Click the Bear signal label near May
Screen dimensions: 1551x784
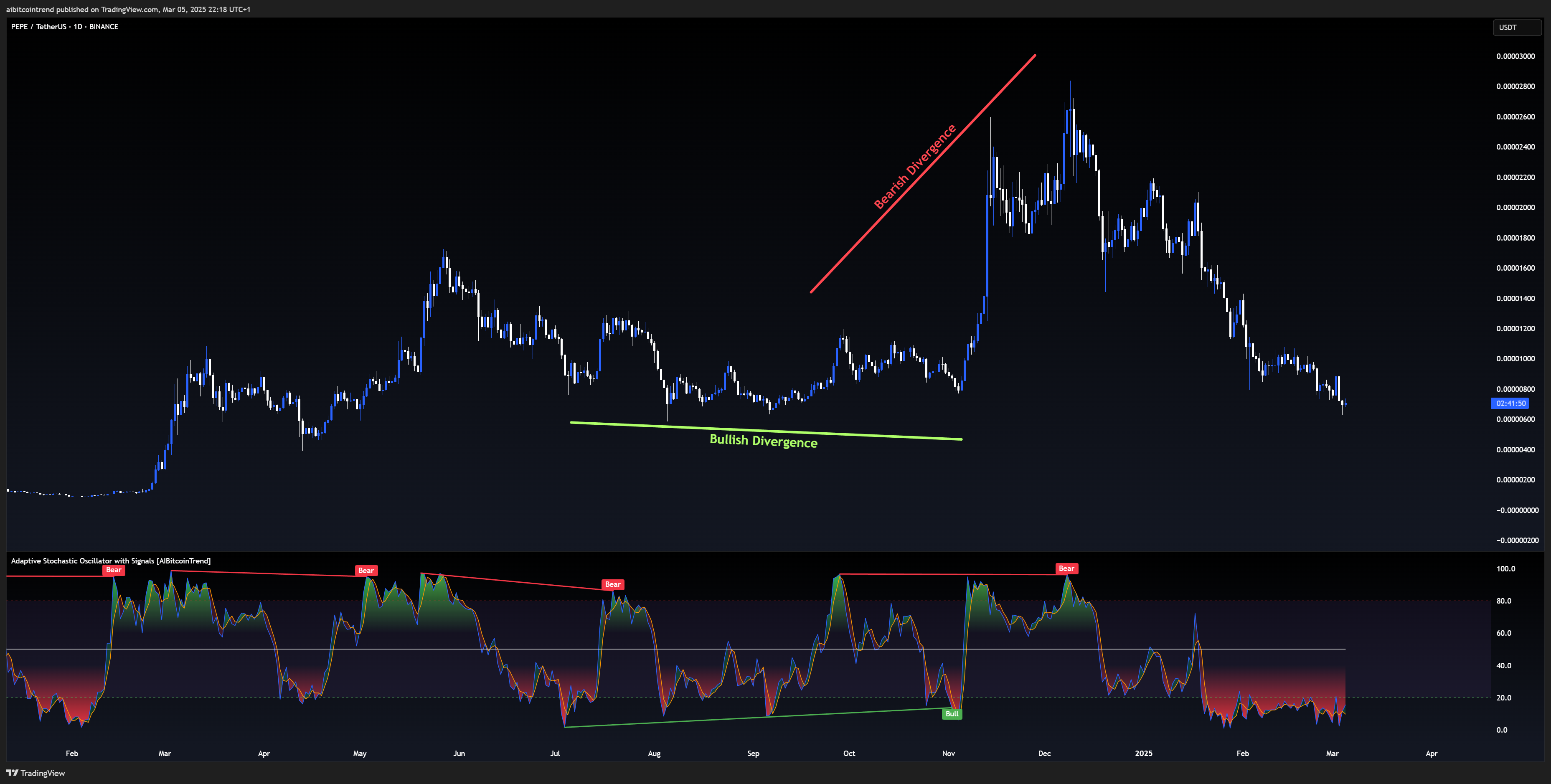pyautogui.click(x=366, y=570)
